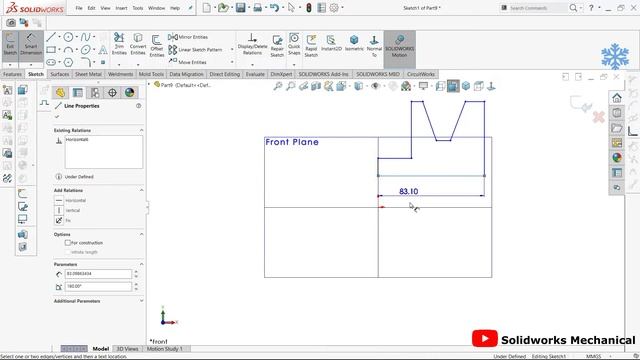Open the Surfaces tab

[x=60, y=74]
